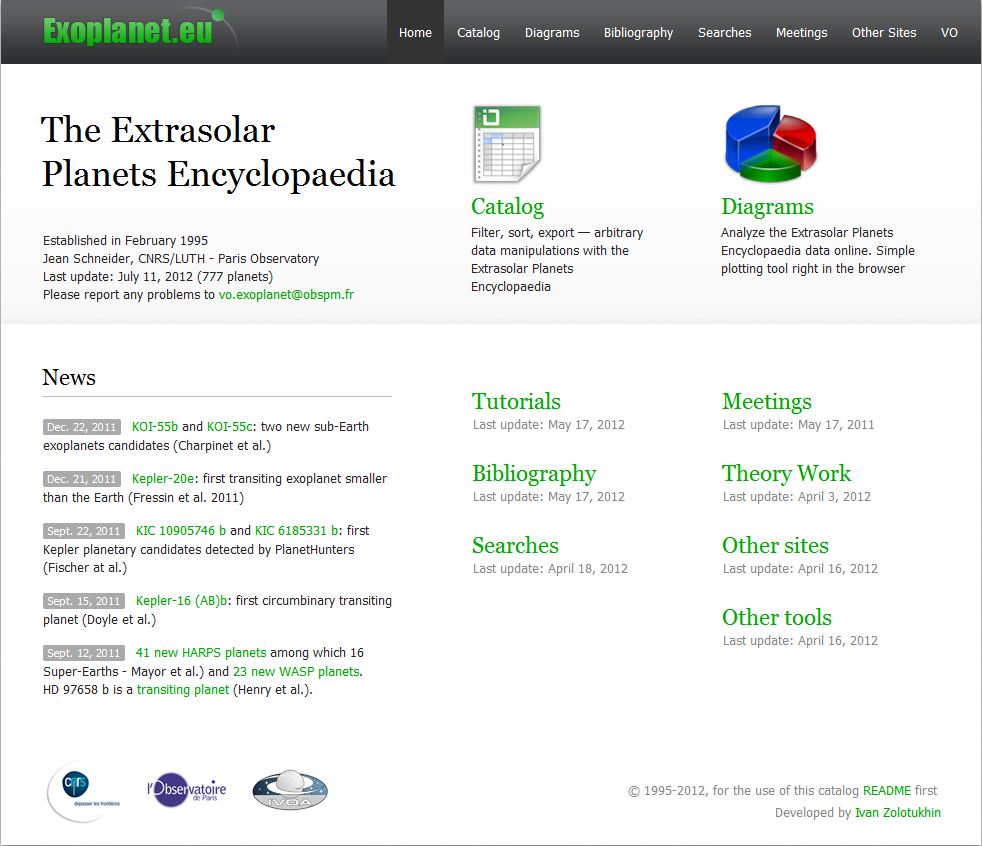Go to Bibliography in top navigation
The height and width of the screenshot is (846, 982).
tap(638, 33)
